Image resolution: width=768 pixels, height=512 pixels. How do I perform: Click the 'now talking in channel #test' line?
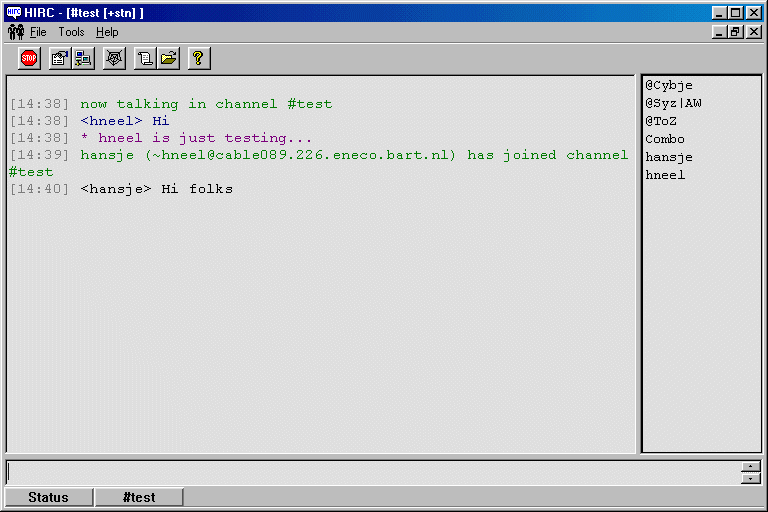pyautogui.click(x=206, y=104)
